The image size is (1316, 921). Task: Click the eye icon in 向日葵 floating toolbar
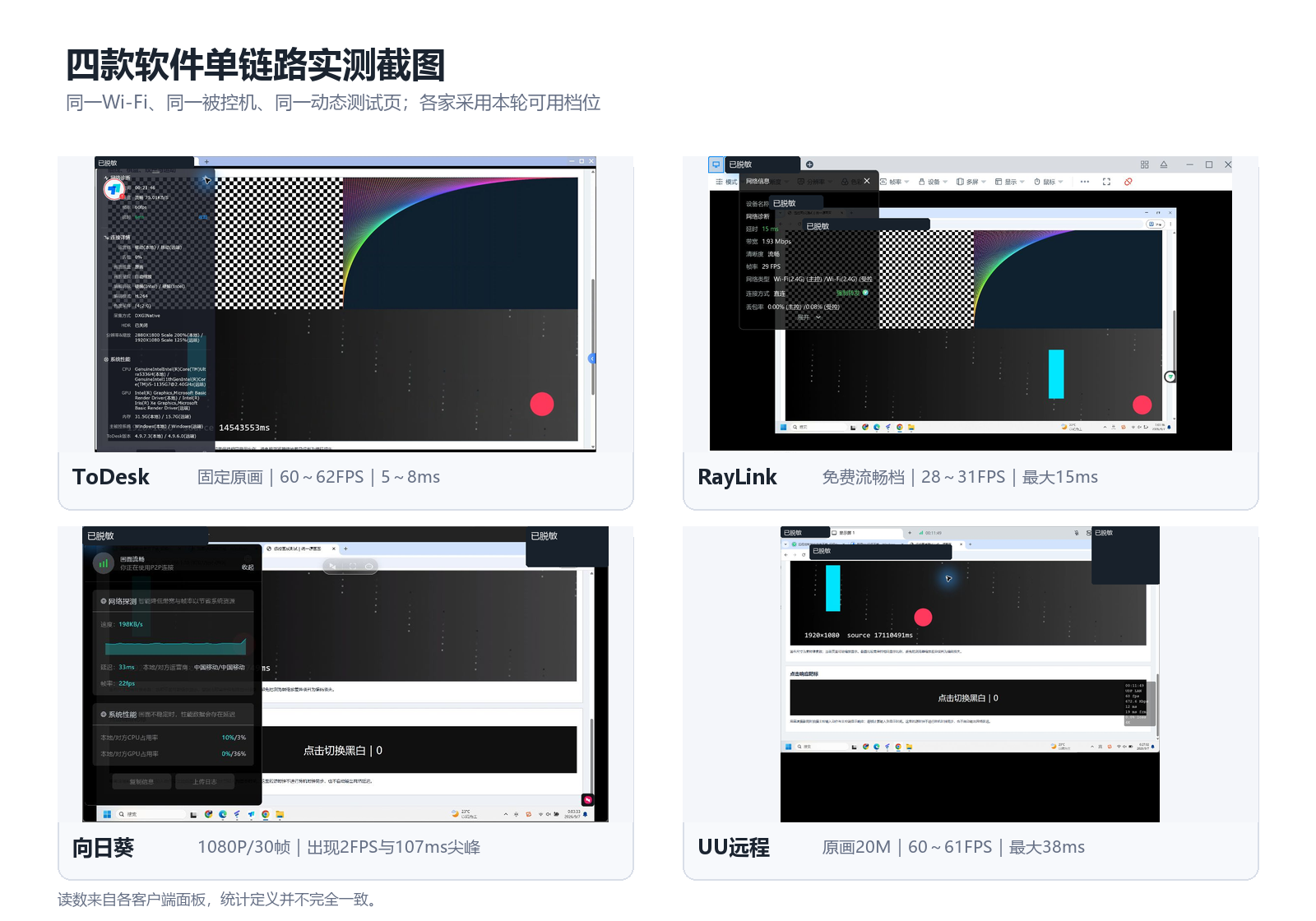point(369,566)
